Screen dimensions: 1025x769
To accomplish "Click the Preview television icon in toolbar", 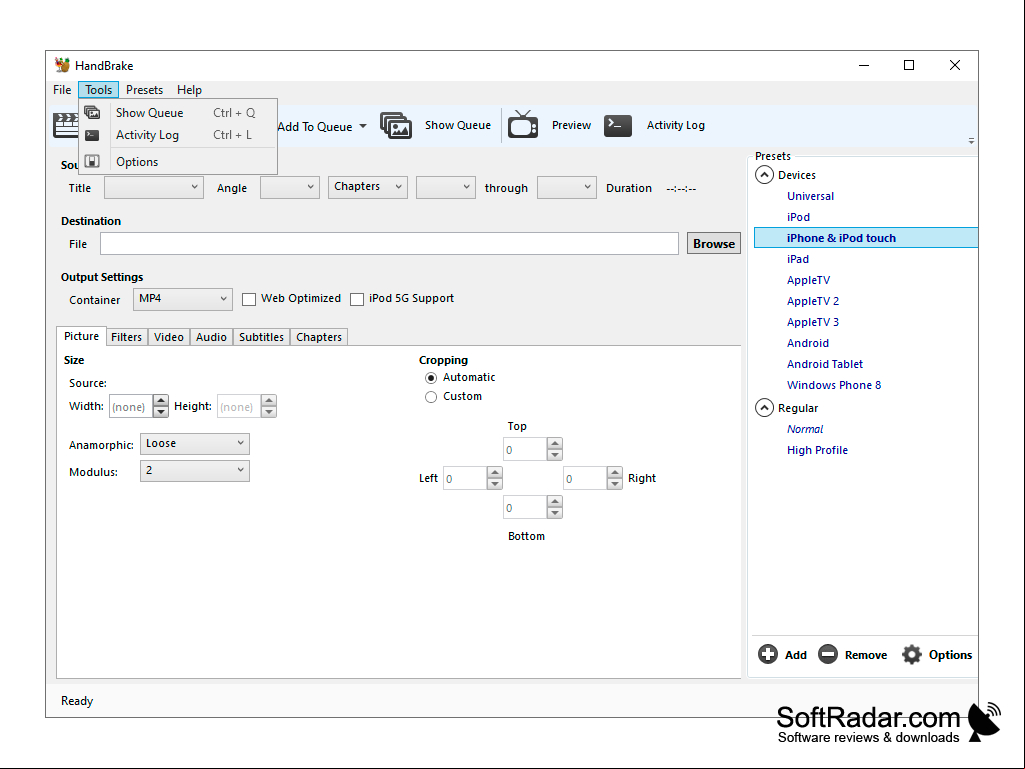I will (523, 124).
